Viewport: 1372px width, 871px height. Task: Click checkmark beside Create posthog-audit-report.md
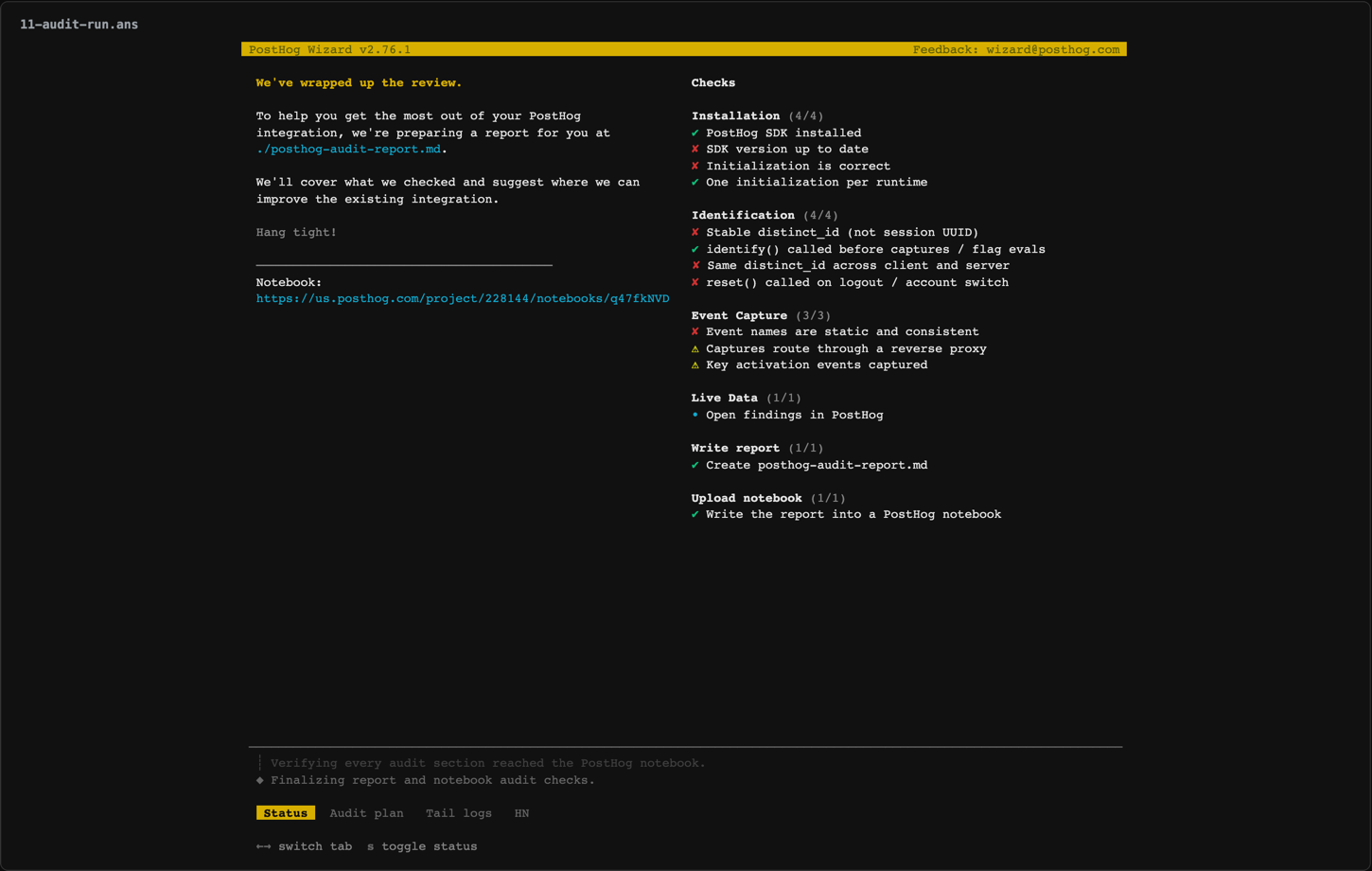point(695,466)
